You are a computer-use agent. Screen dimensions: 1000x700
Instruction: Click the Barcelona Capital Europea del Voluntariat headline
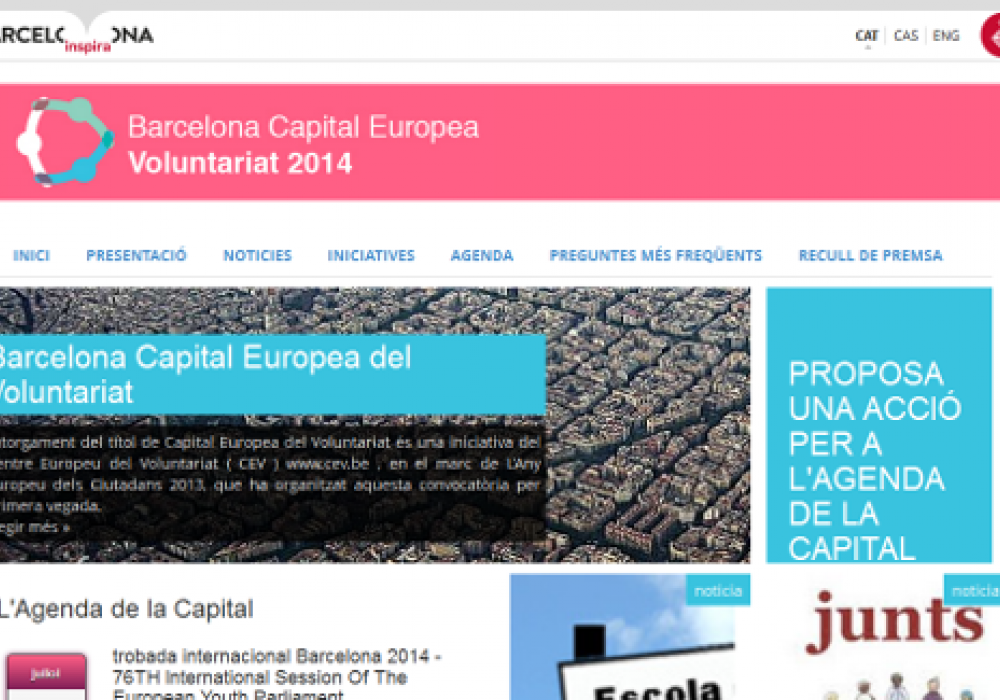[204, 374]
